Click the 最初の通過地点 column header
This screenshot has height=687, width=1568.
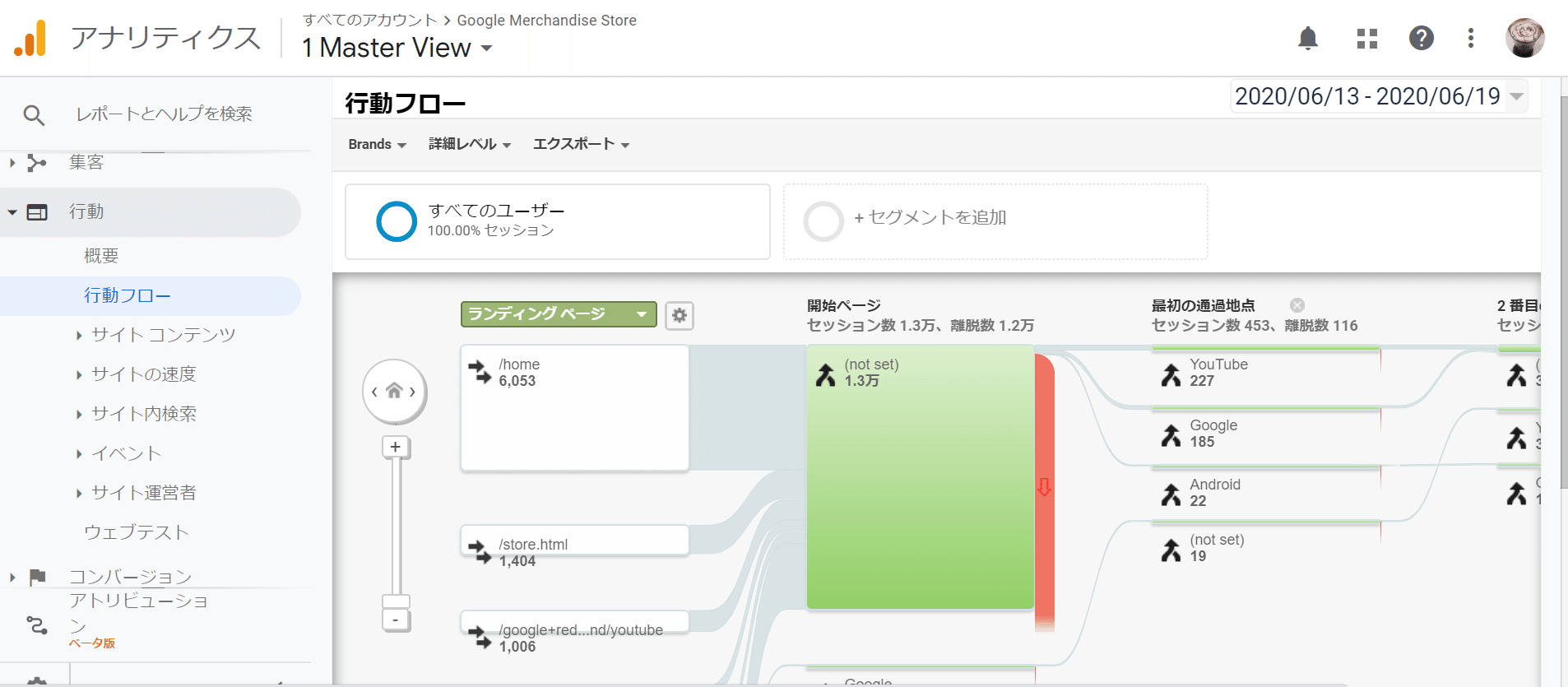tap(1203, 305)
